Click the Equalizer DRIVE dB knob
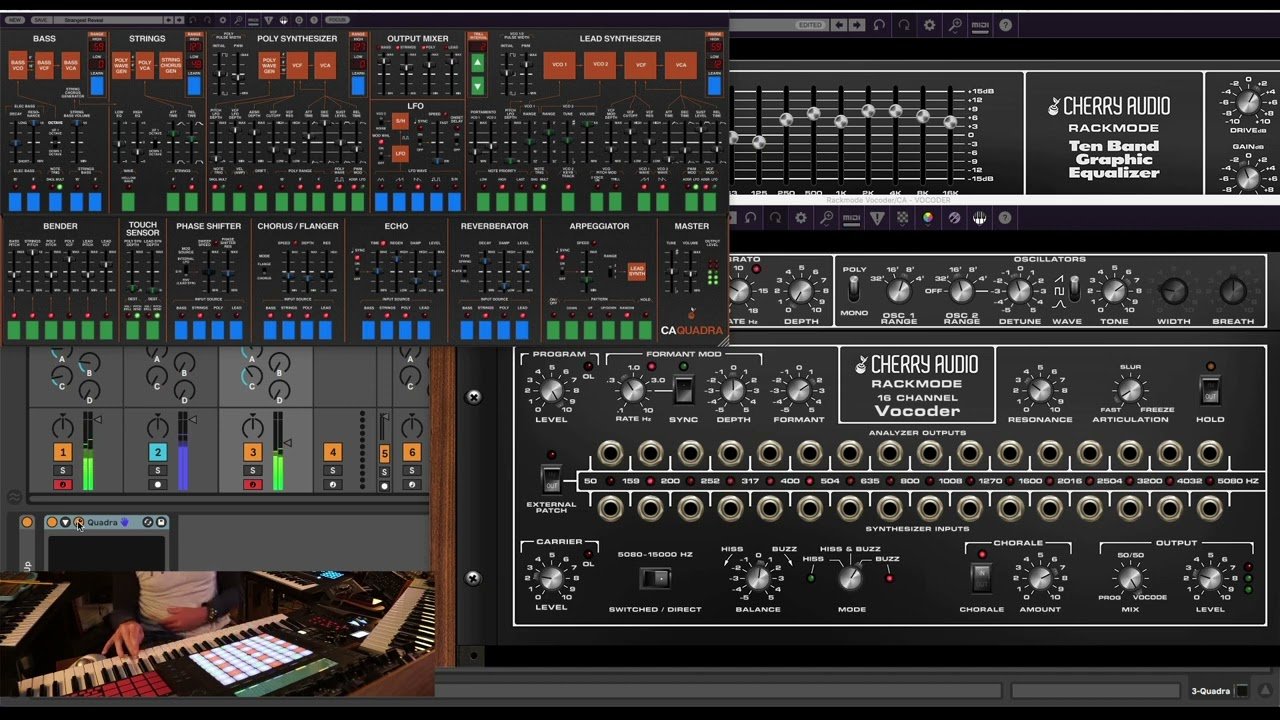This screenshot has height=720, width=1280. (x=1247, y=102)
